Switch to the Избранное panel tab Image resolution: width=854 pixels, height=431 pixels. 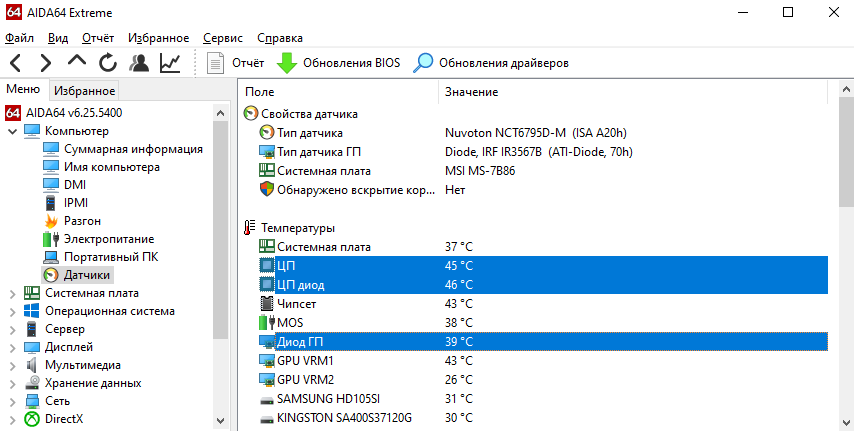click(84, 90)
